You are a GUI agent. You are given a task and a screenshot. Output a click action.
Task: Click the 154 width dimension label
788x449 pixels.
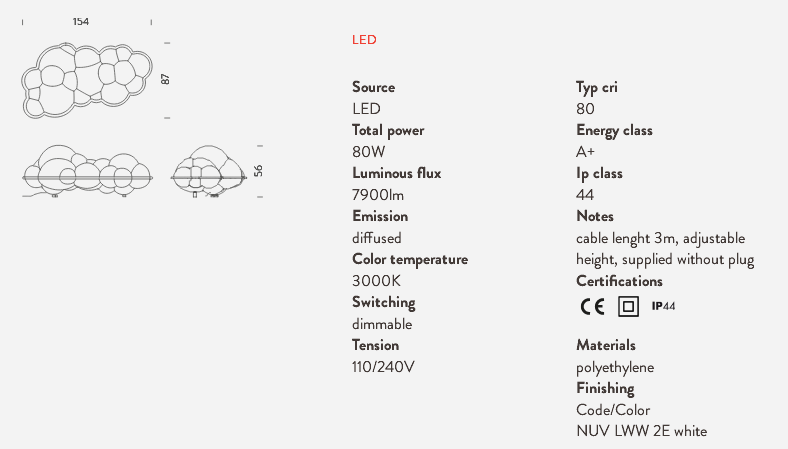81,22
